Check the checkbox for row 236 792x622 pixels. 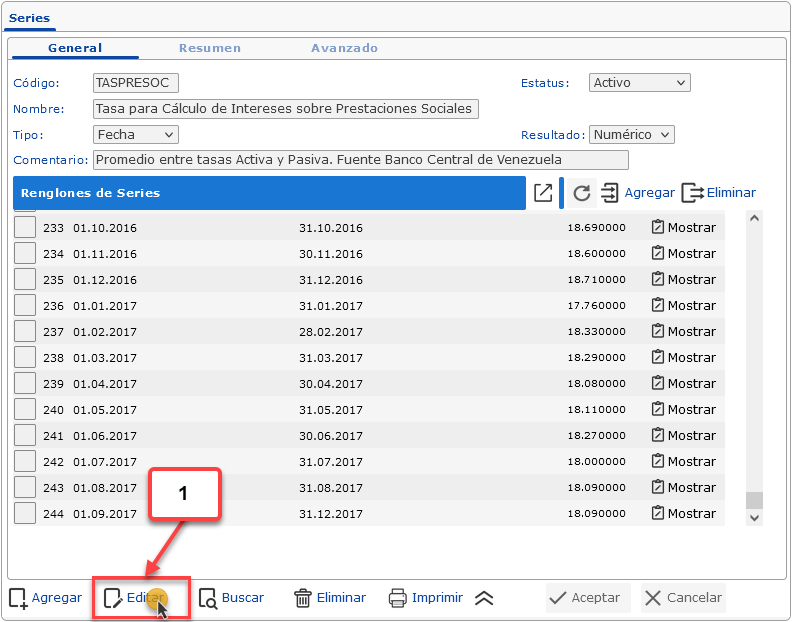coord(25,305)
